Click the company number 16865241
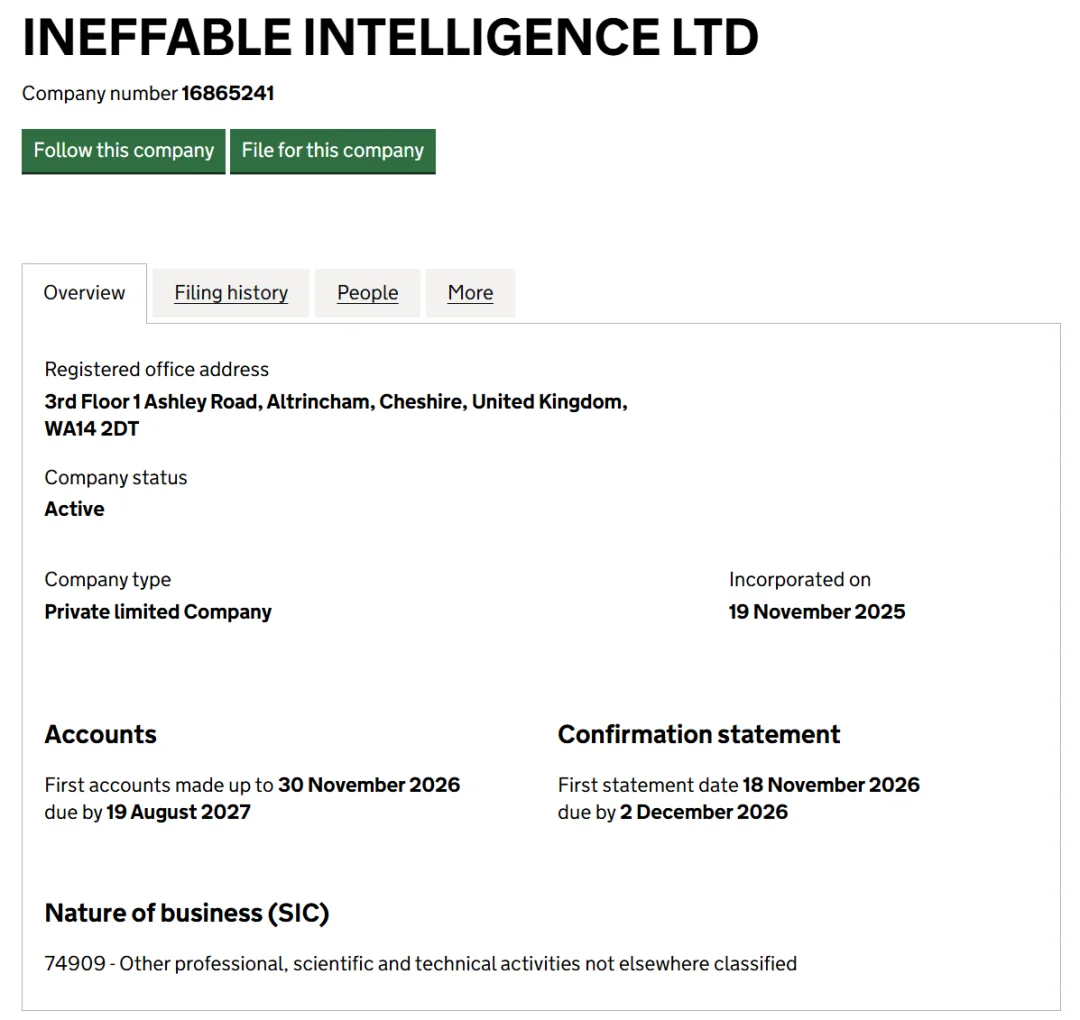Screen dimensions: 1080x1020 coord(228,94)
